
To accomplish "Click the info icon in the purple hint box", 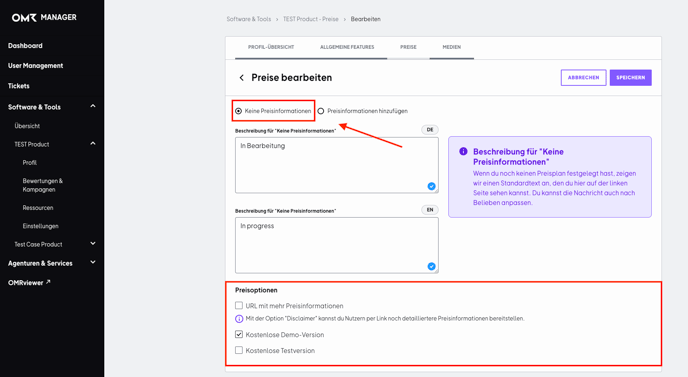I will point(463,151).
